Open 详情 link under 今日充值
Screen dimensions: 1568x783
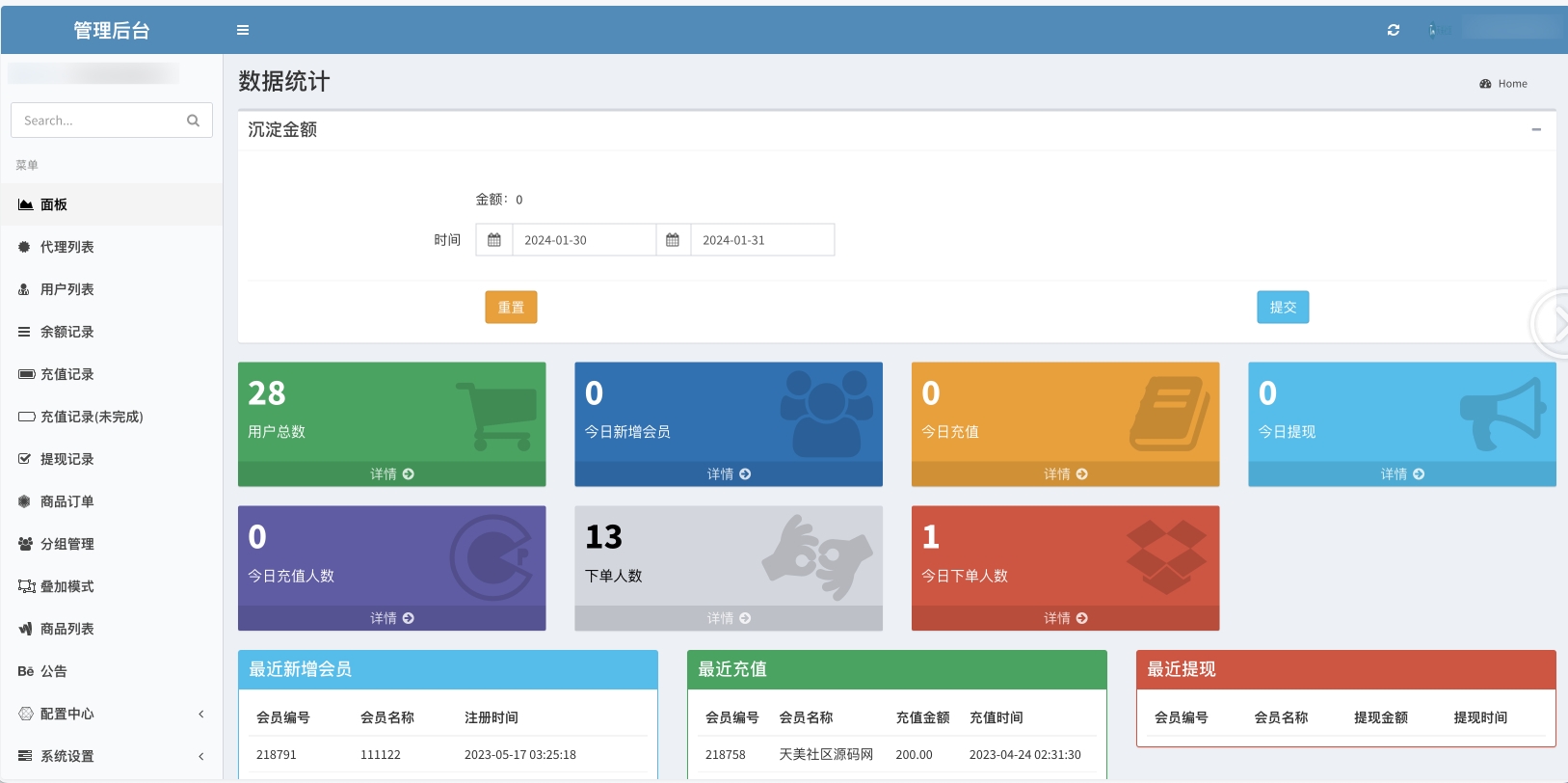click(1065, 474)
